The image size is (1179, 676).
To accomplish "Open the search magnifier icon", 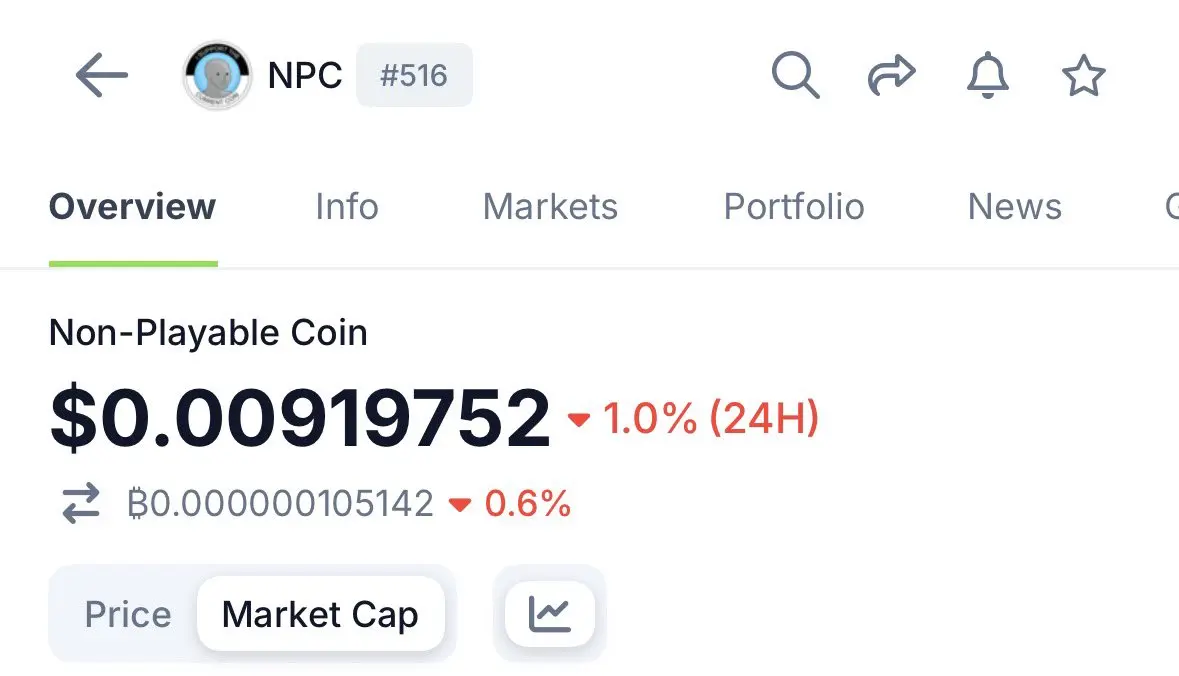I will coord(796,75).
